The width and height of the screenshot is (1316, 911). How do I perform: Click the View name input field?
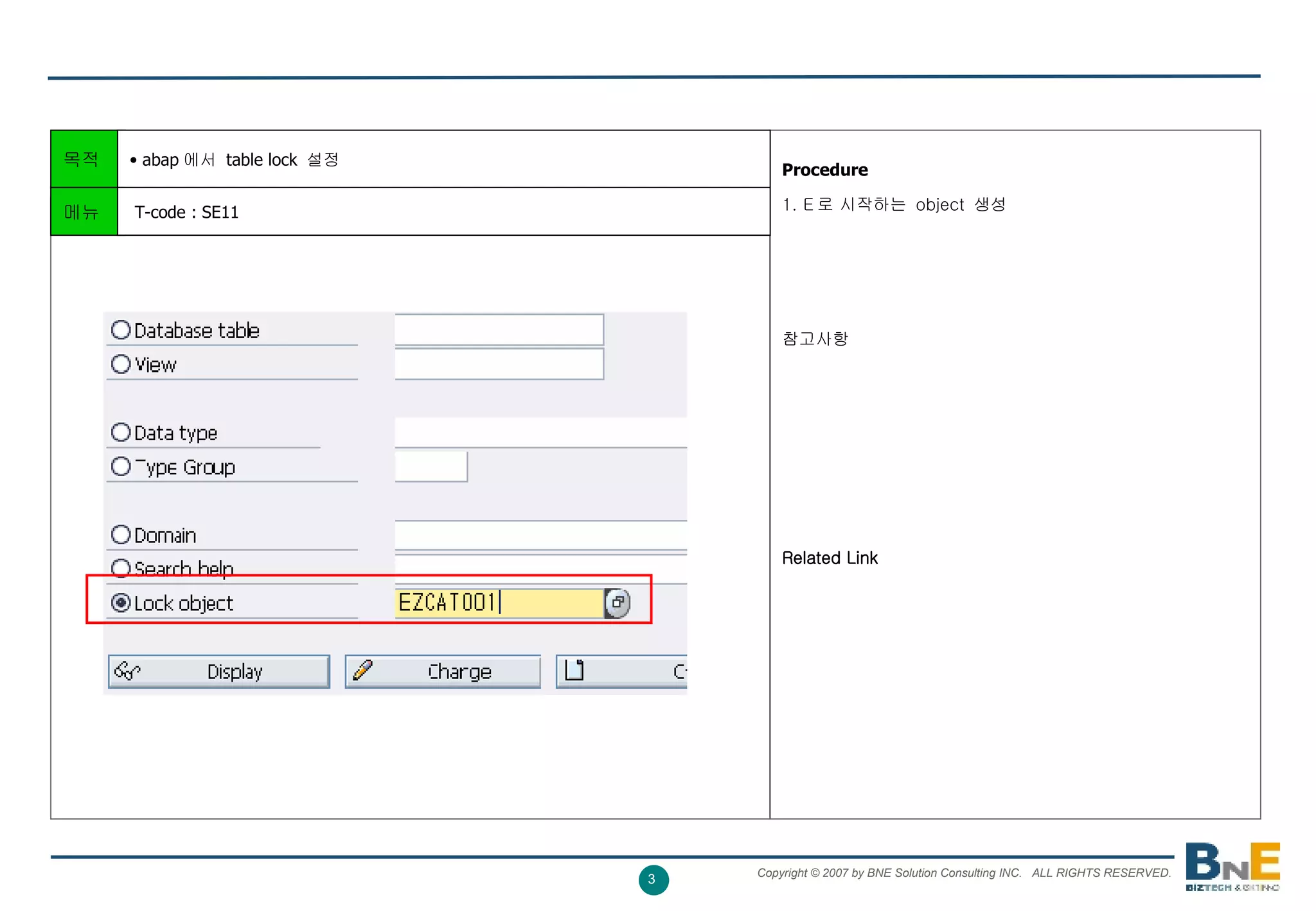coord(499,364)
